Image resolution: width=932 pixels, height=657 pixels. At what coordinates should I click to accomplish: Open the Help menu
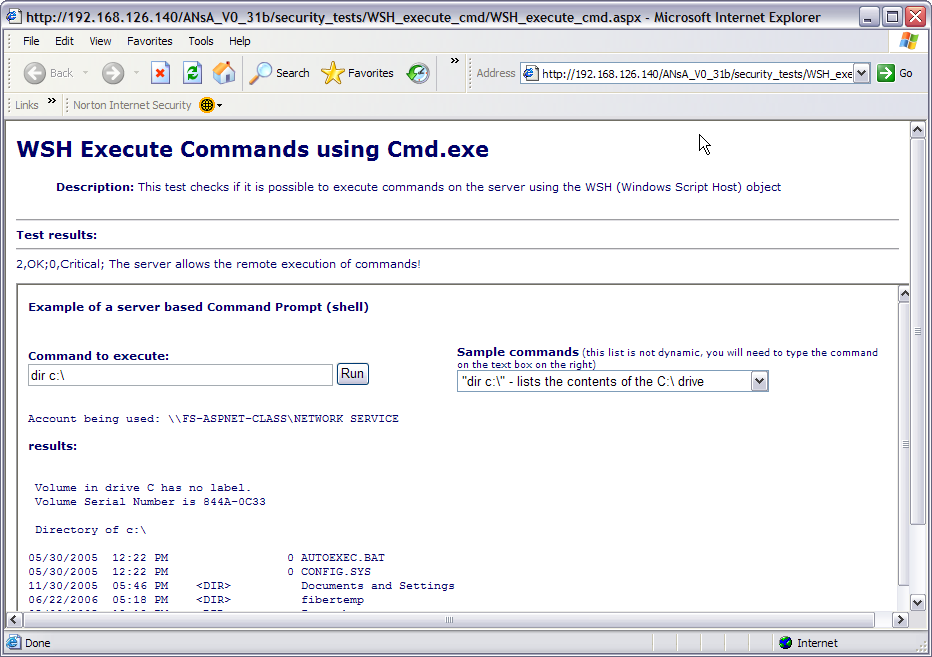click(240, 41)
